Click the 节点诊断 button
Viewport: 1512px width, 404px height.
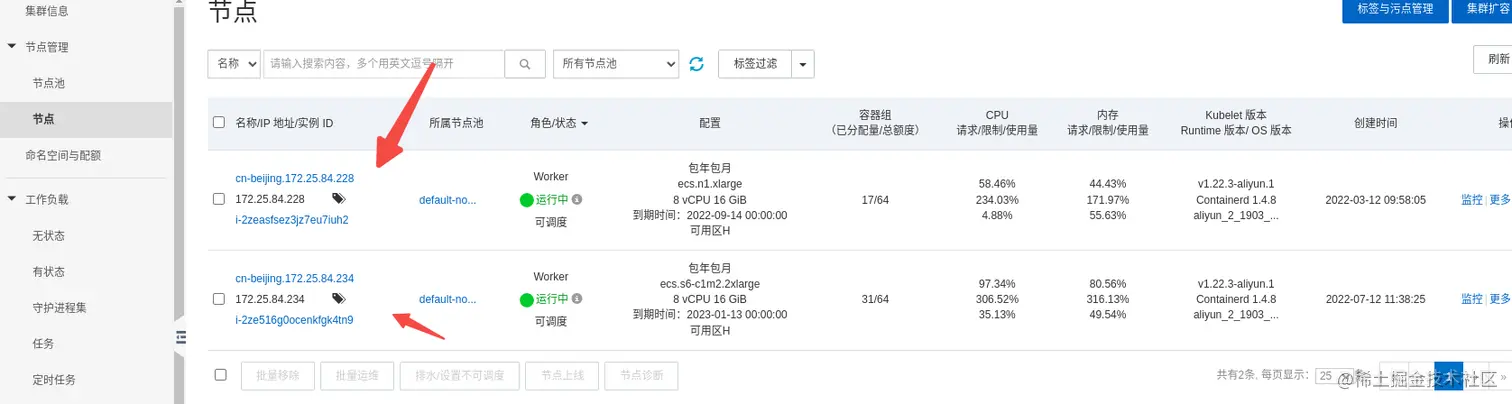click(x=641, y=376)
